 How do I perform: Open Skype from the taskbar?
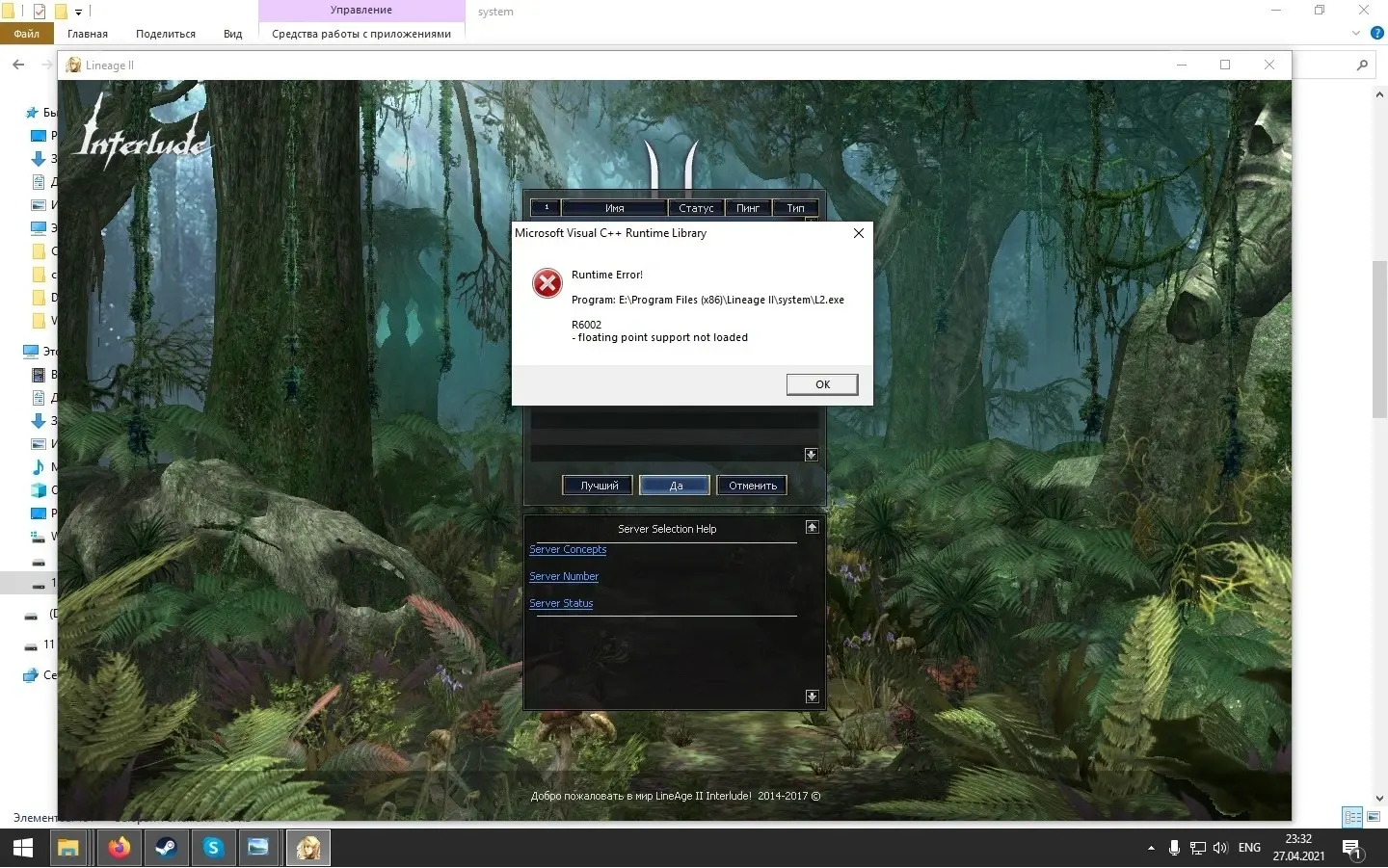point(213,849)
